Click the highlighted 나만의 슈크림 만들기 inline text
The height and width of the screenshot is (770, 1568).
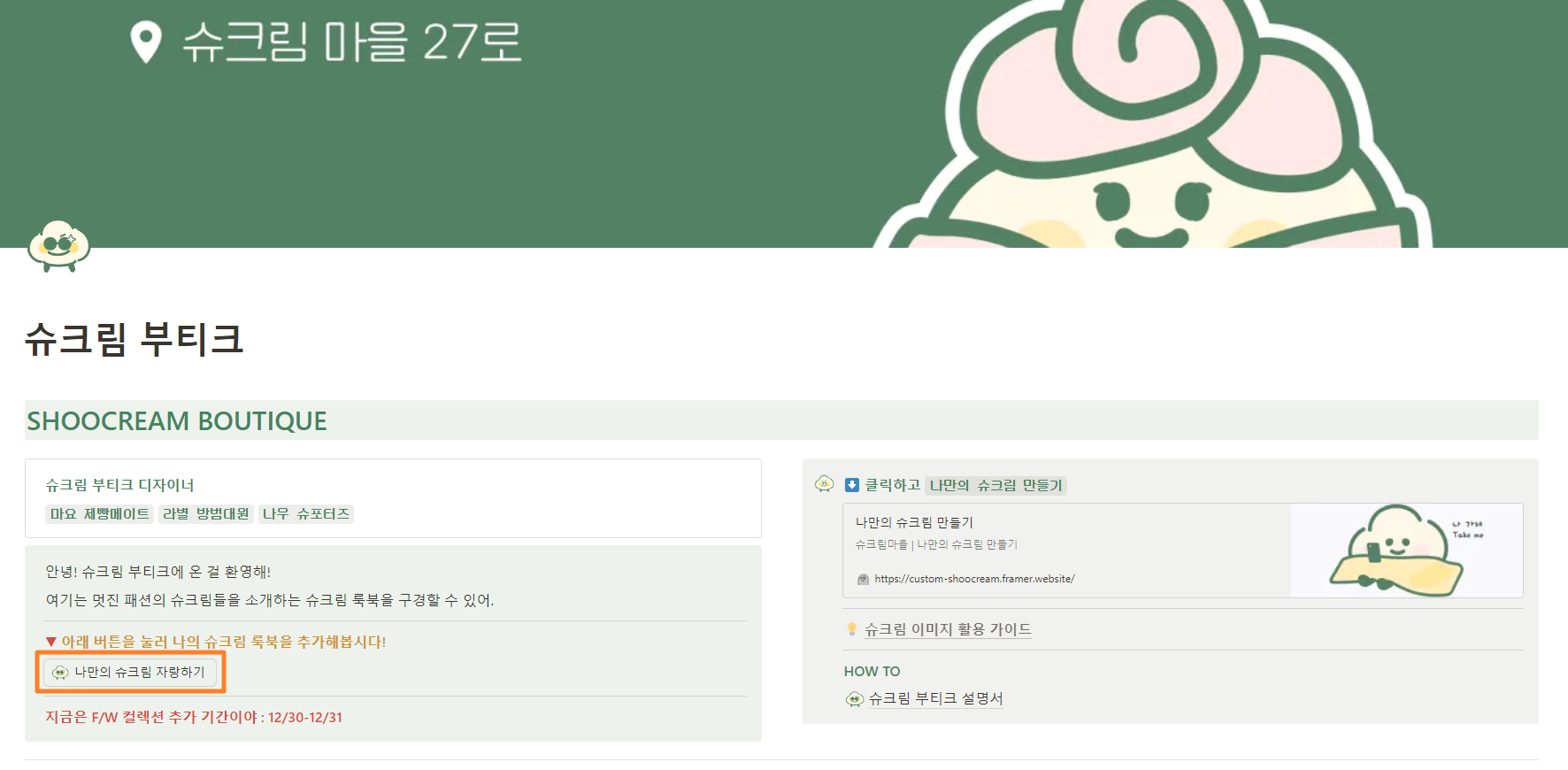tap(995, 485)
